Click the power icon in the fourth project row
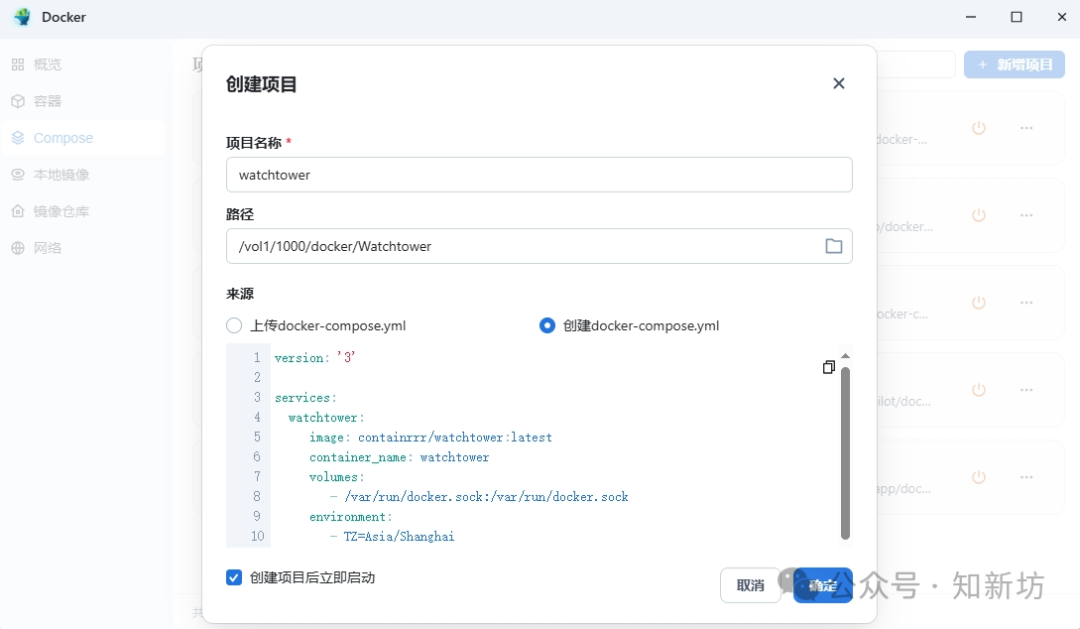Viewport: 1080px width, 629px height. (x=978, y=390)
